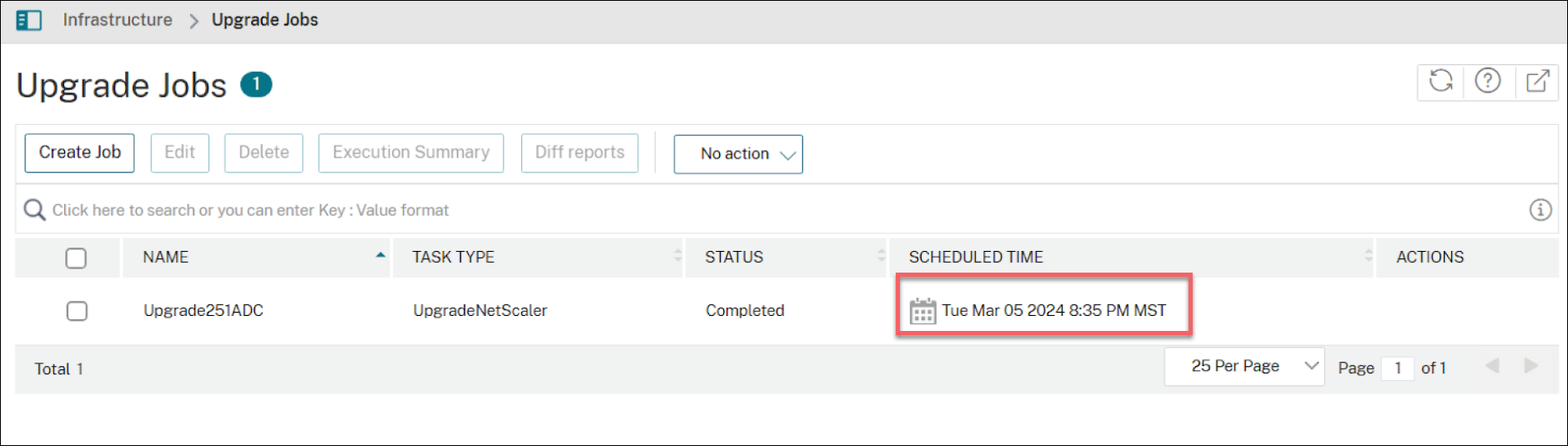Screen dimensions: 1568x446
Task: Go to next page arrow
Action: pyautogui.click(x=1530, y=366)
